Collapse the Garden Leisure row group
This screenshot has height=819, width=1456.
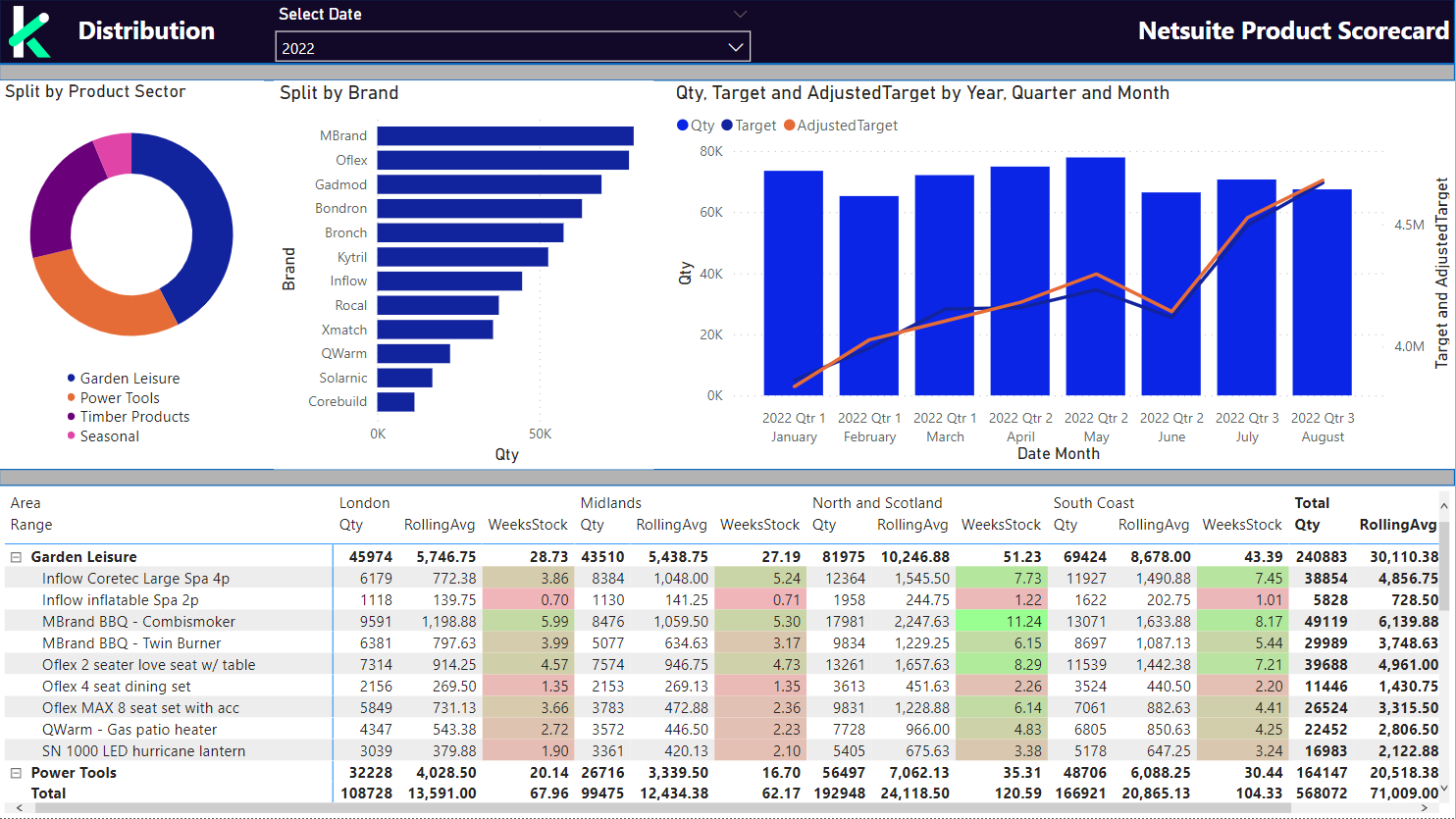[16, 557]
